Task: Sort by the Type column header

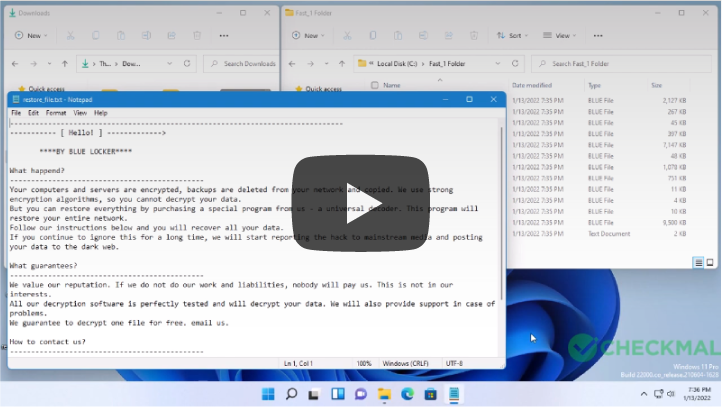Action: point(594,85)
